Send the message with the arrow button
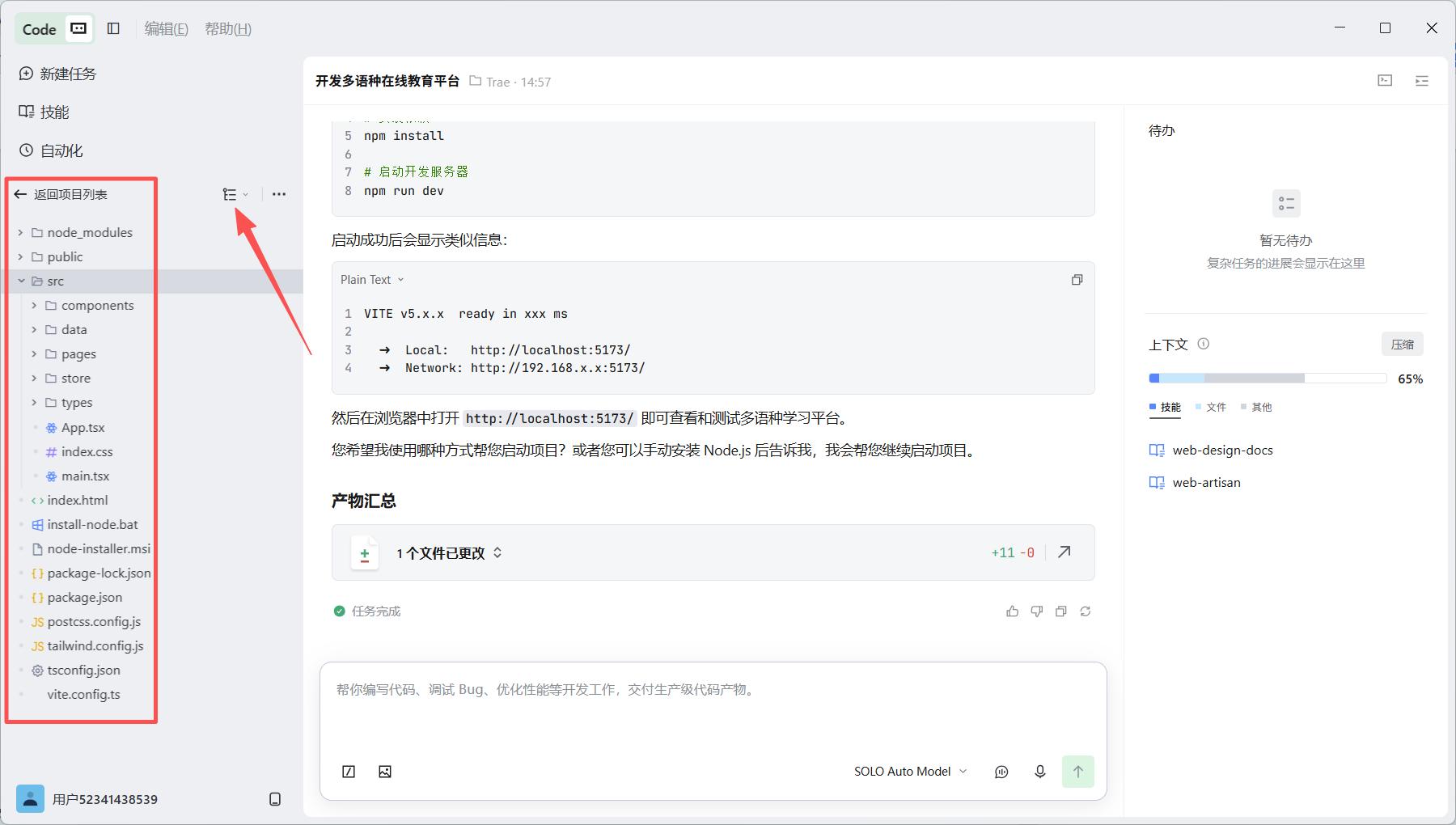Viewport: 1456px width, 825px height. tap(1077, 772)
